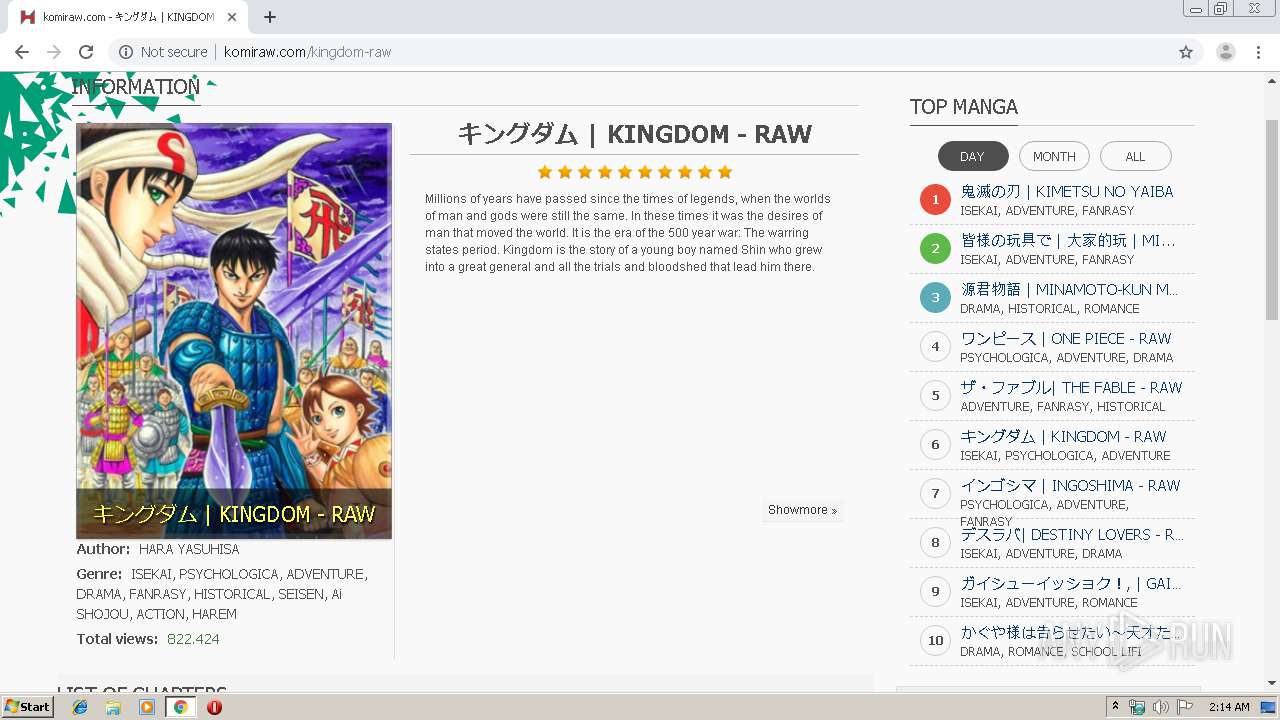This screenshot has height=720, width=1280.
Task: Click the fifth rating star
Action: pos(625,172)
